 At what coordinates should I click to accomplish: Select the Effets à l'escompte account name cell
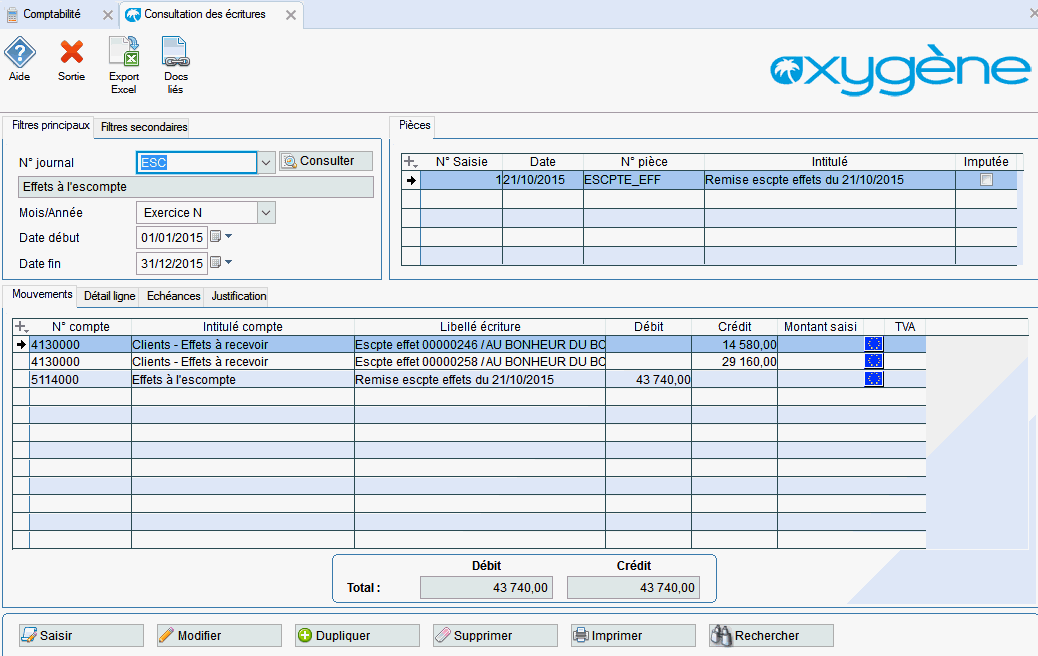[243, 379]
